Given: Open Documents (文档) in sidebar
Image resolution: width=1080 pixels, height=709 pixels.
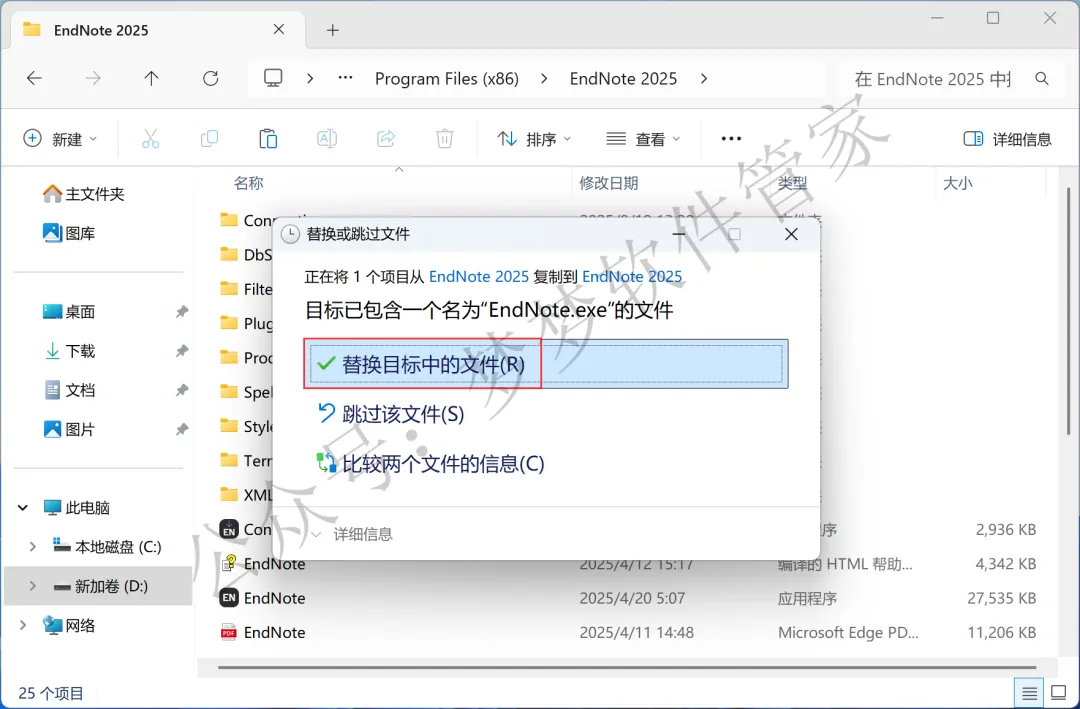Looking at the screenshot, I should point(69,391).
